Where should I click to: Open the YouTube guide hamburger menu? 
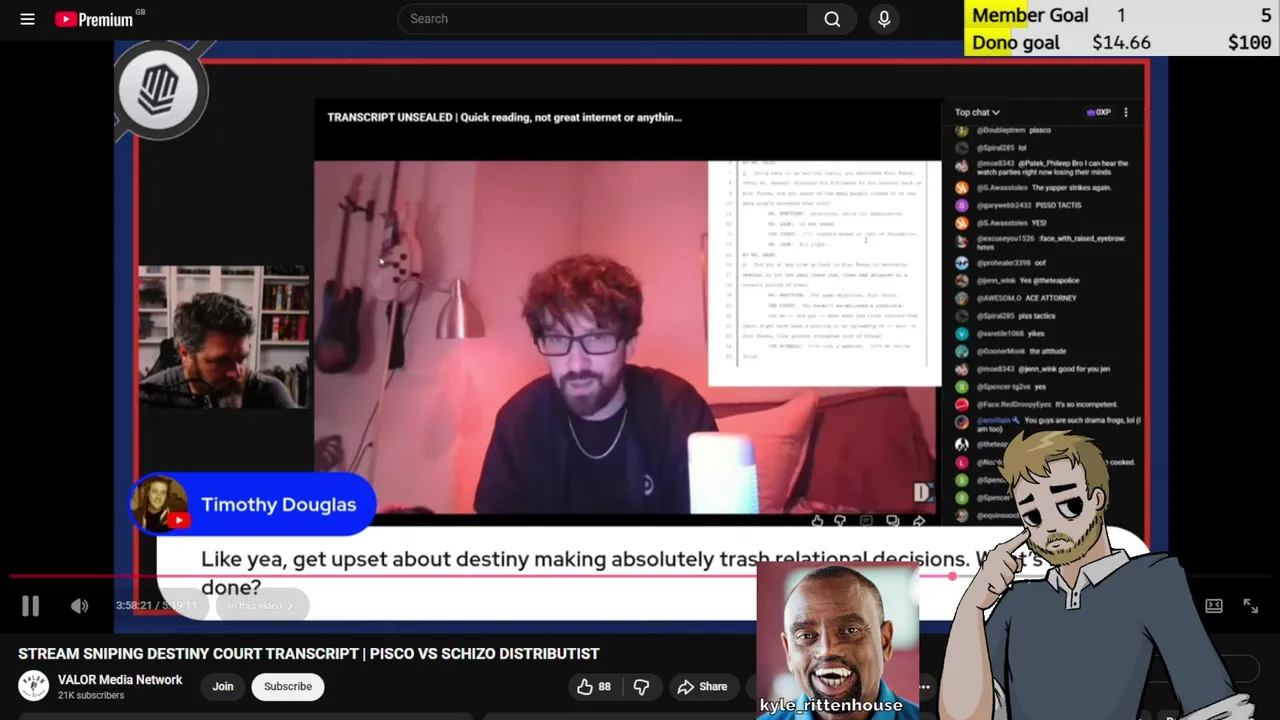[x=28, y=19]
